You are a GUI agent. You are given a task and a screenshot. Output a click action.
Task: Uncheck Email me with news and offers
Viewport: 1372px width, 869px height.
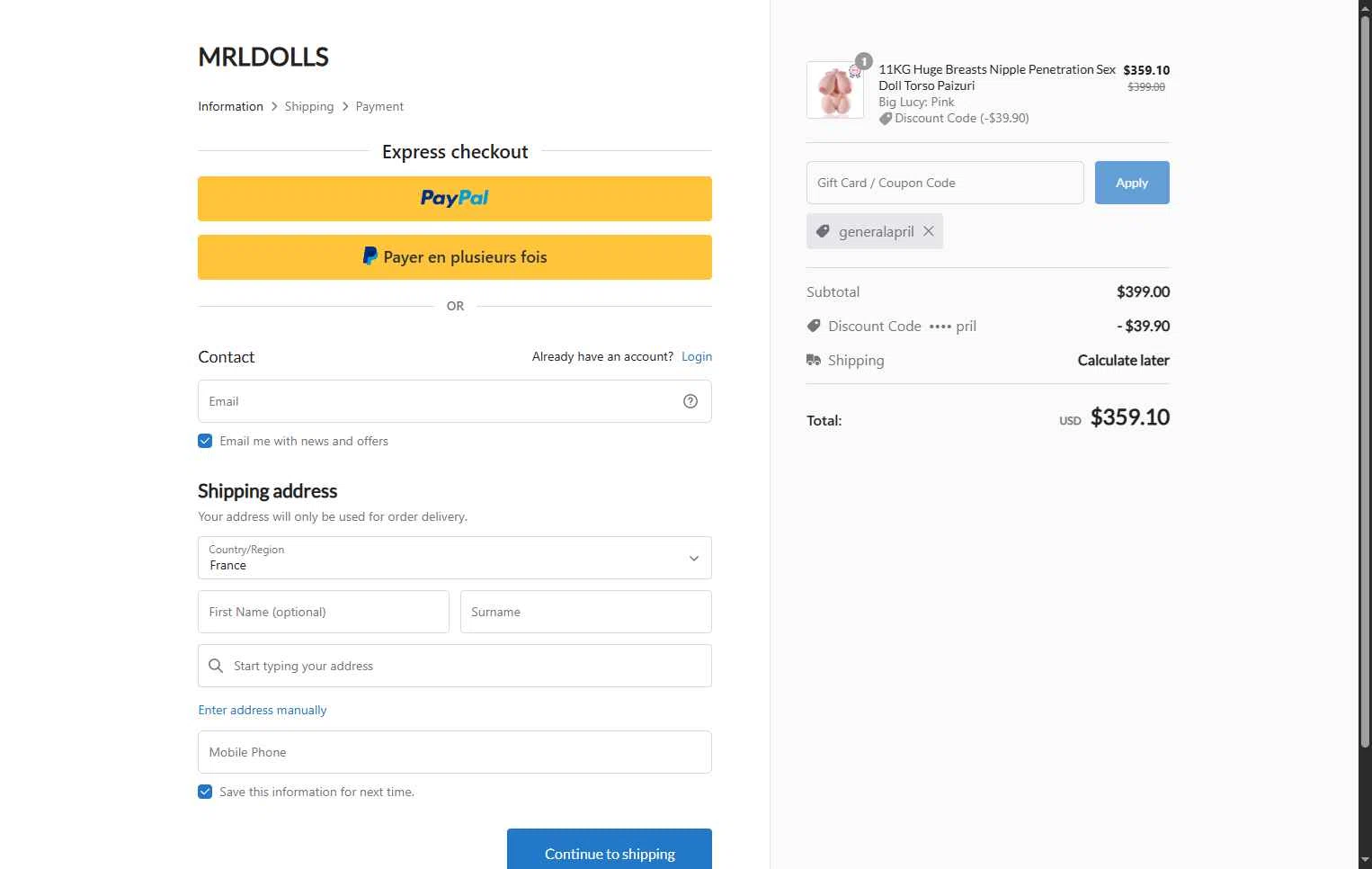[205, 441]
